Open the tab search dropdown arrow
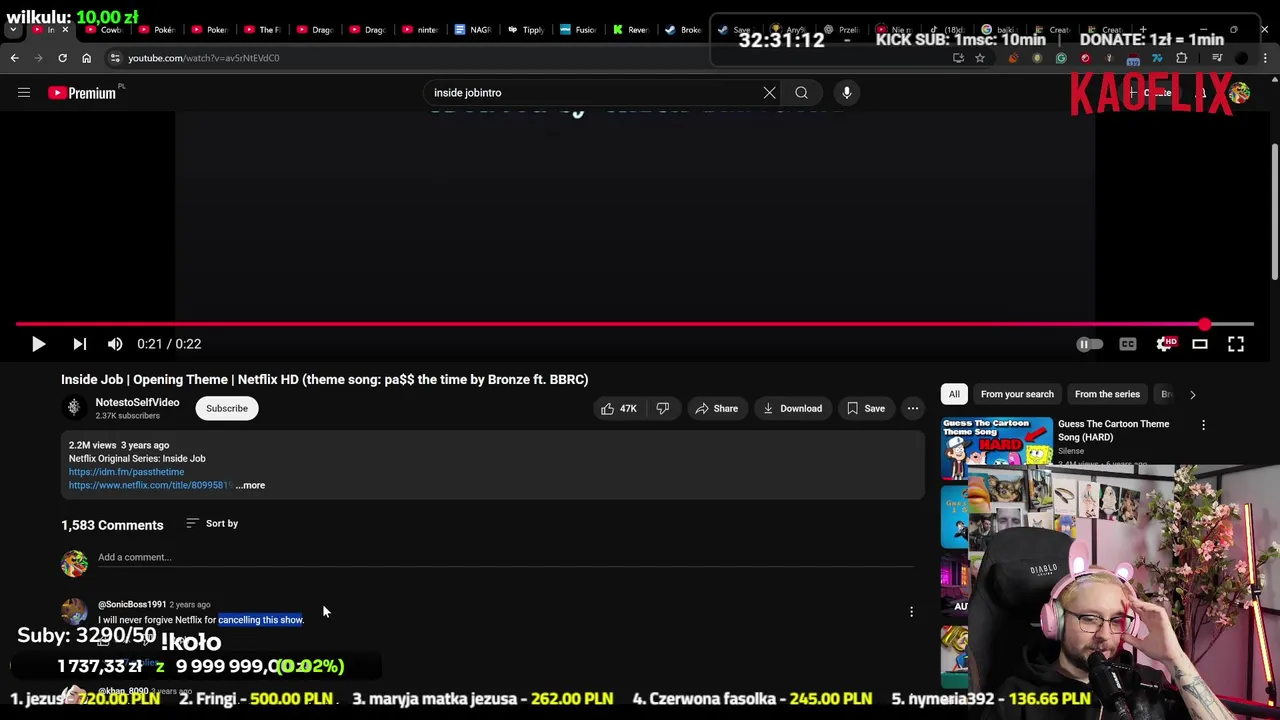The height and width of the screenshot is (720, 1280). pos(14,30)
